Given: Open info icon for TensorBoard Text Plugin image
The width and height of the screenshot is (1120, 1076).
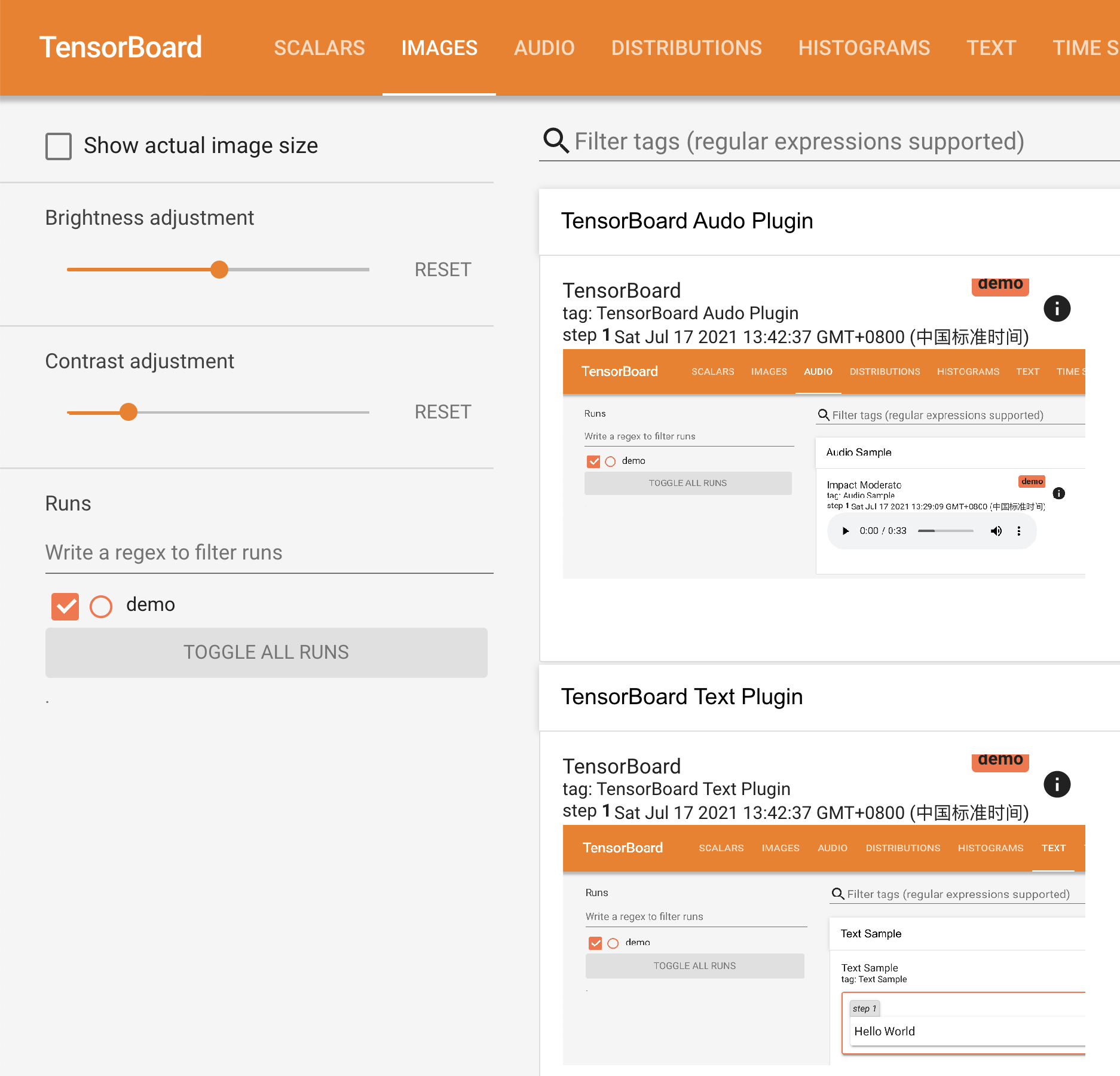Looking at the screenshot, I should tap(1057, 784).
